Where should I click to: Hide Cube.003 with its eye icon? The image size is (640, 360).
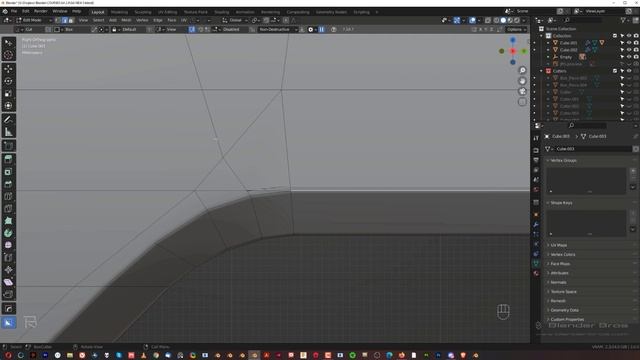click(629, 43)
